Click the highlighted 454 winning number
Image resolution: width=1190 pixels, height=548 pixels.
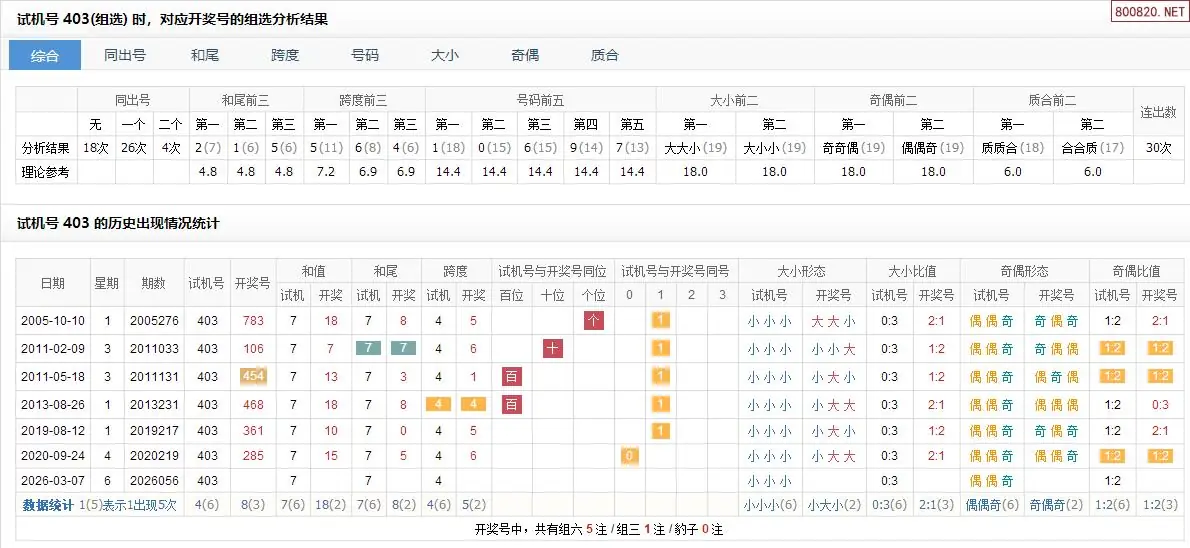pyautogui.click(x=252, y=377)
